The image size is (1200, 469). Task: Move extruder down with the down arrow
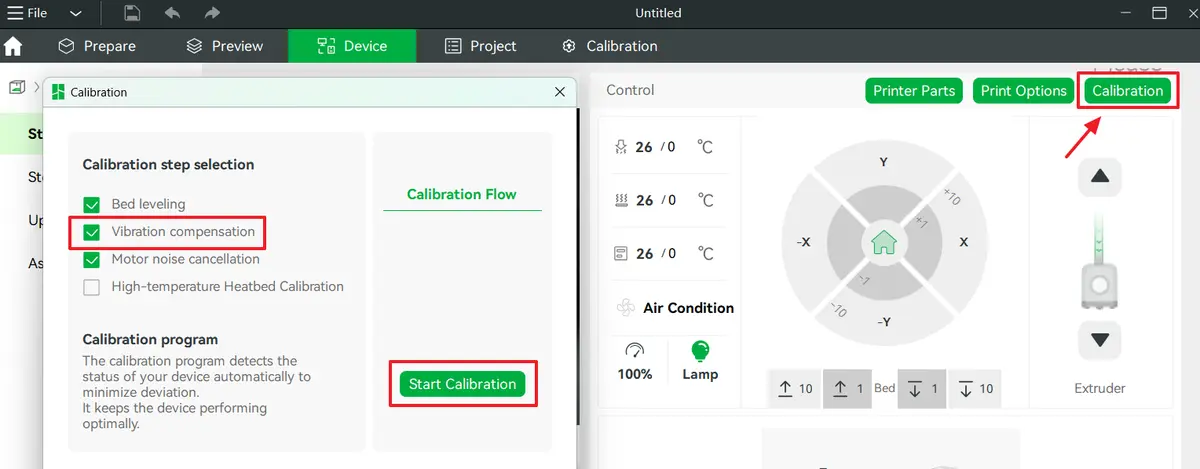(1100, 340)
